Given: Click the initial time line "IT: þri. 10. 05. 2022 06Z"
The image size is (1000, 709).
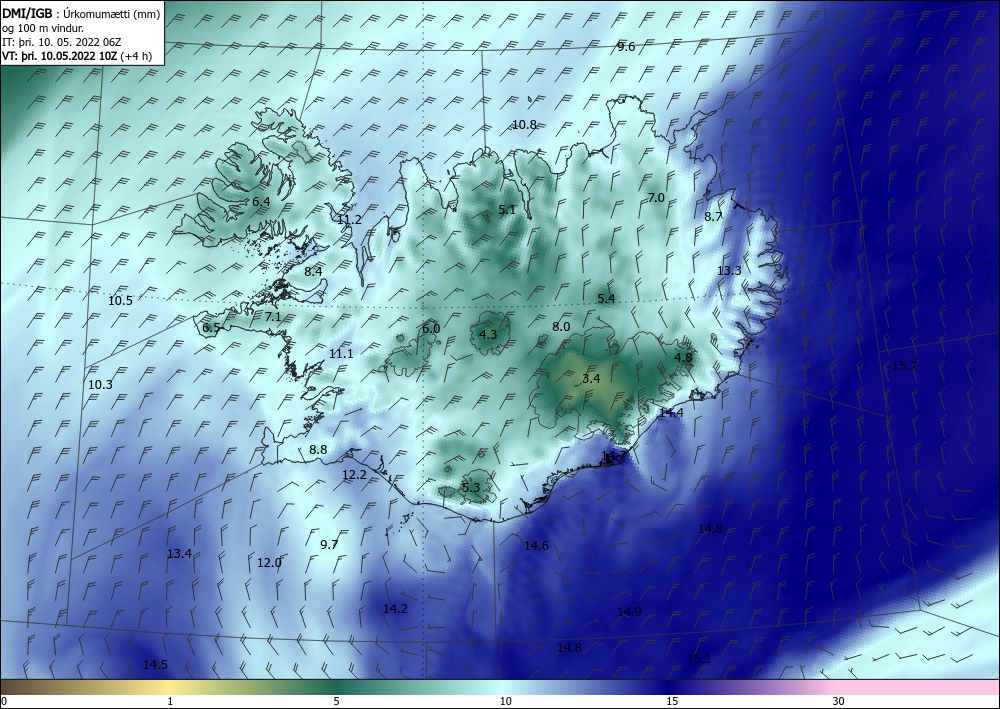Looking at the screenshot, I should click(x=62, y=42).
